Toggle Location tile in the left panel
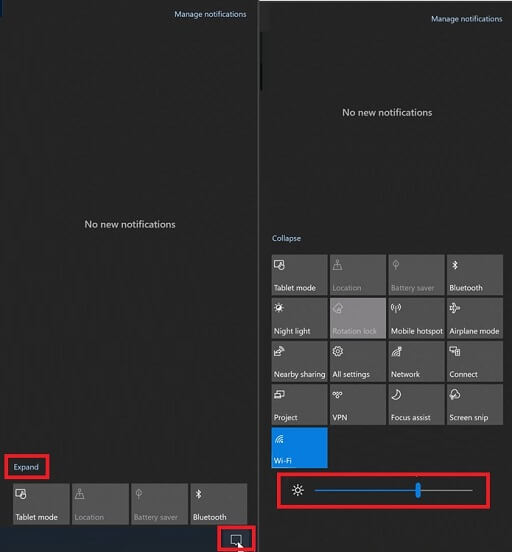Screen dimensions: 512x552 [100, 504]
